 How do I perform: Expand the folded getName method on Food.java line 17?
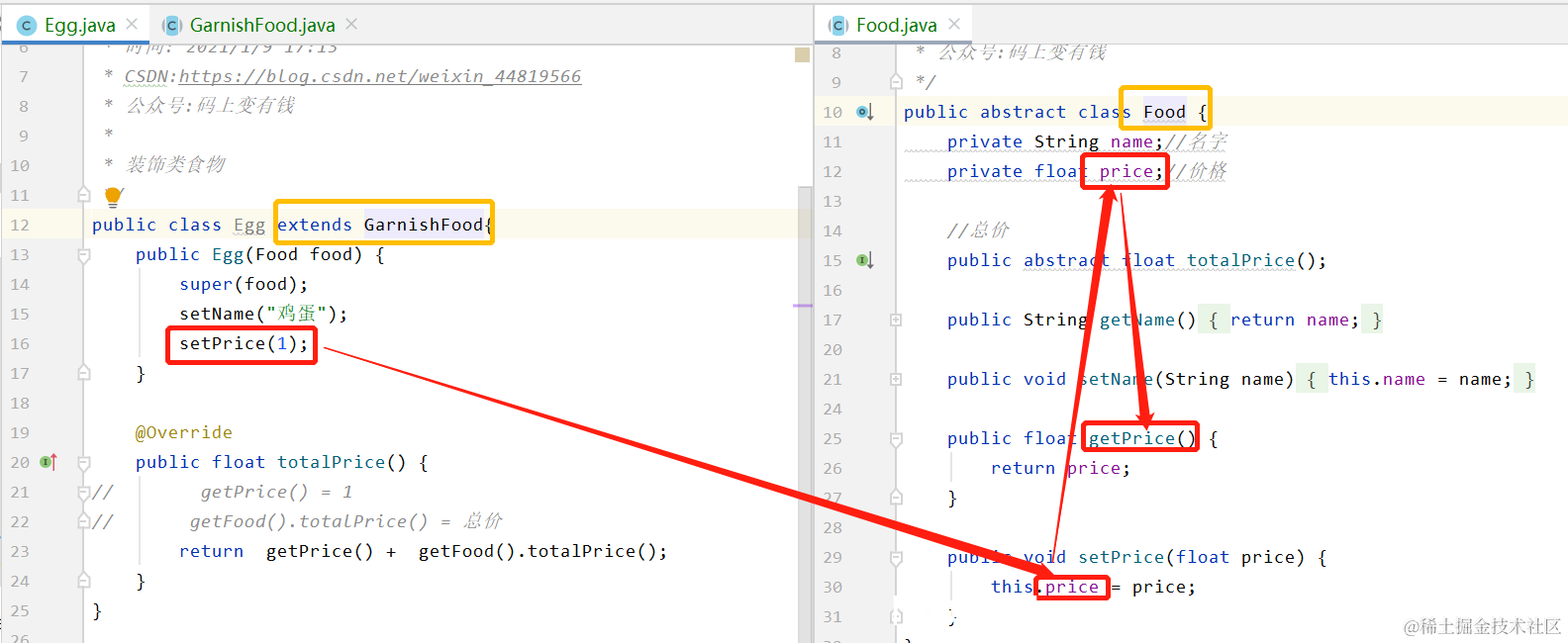pyautogui.click(x=896, y=320)
